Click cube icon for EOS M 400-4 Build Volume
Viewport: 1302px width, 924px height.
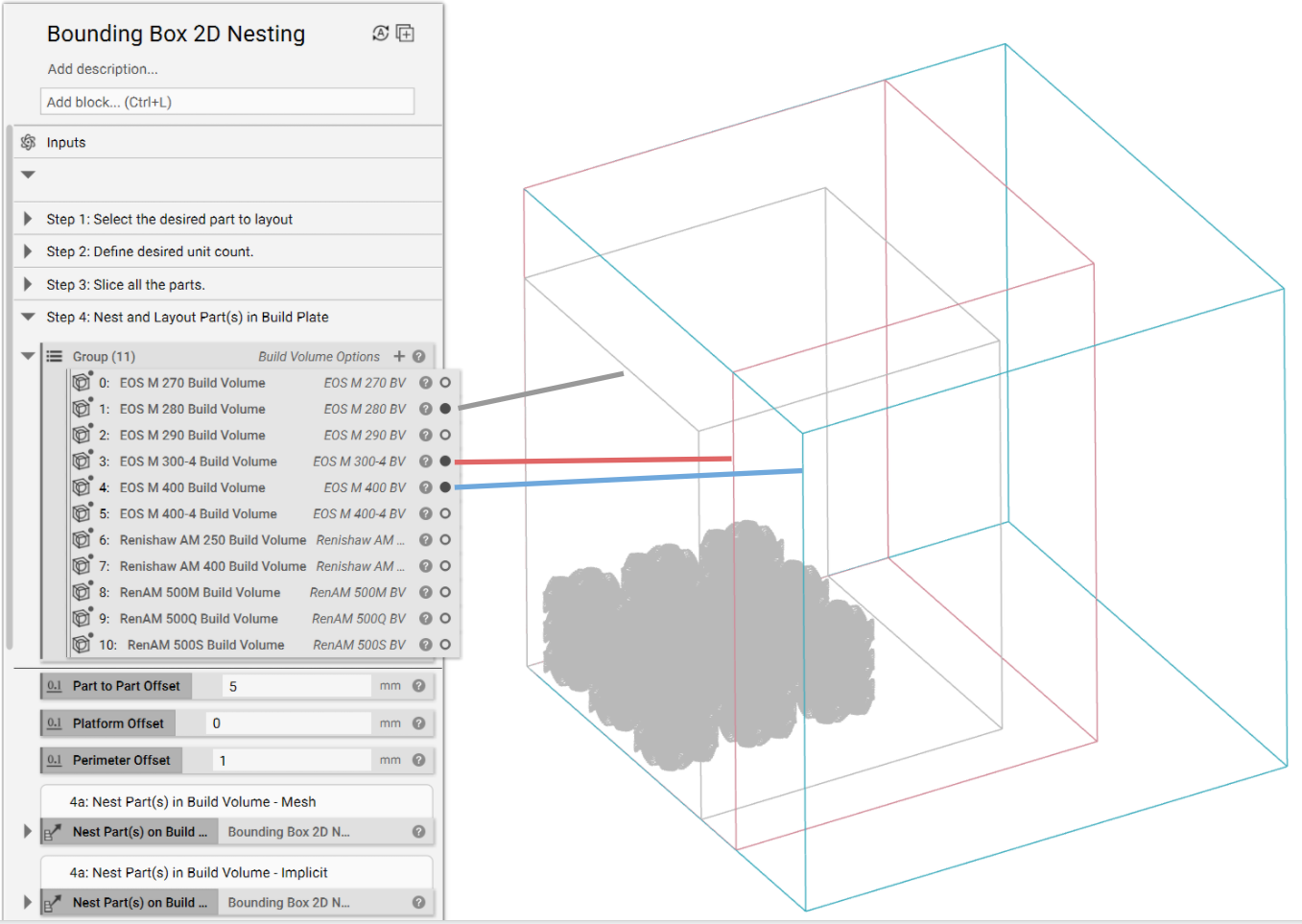[82, 513]
